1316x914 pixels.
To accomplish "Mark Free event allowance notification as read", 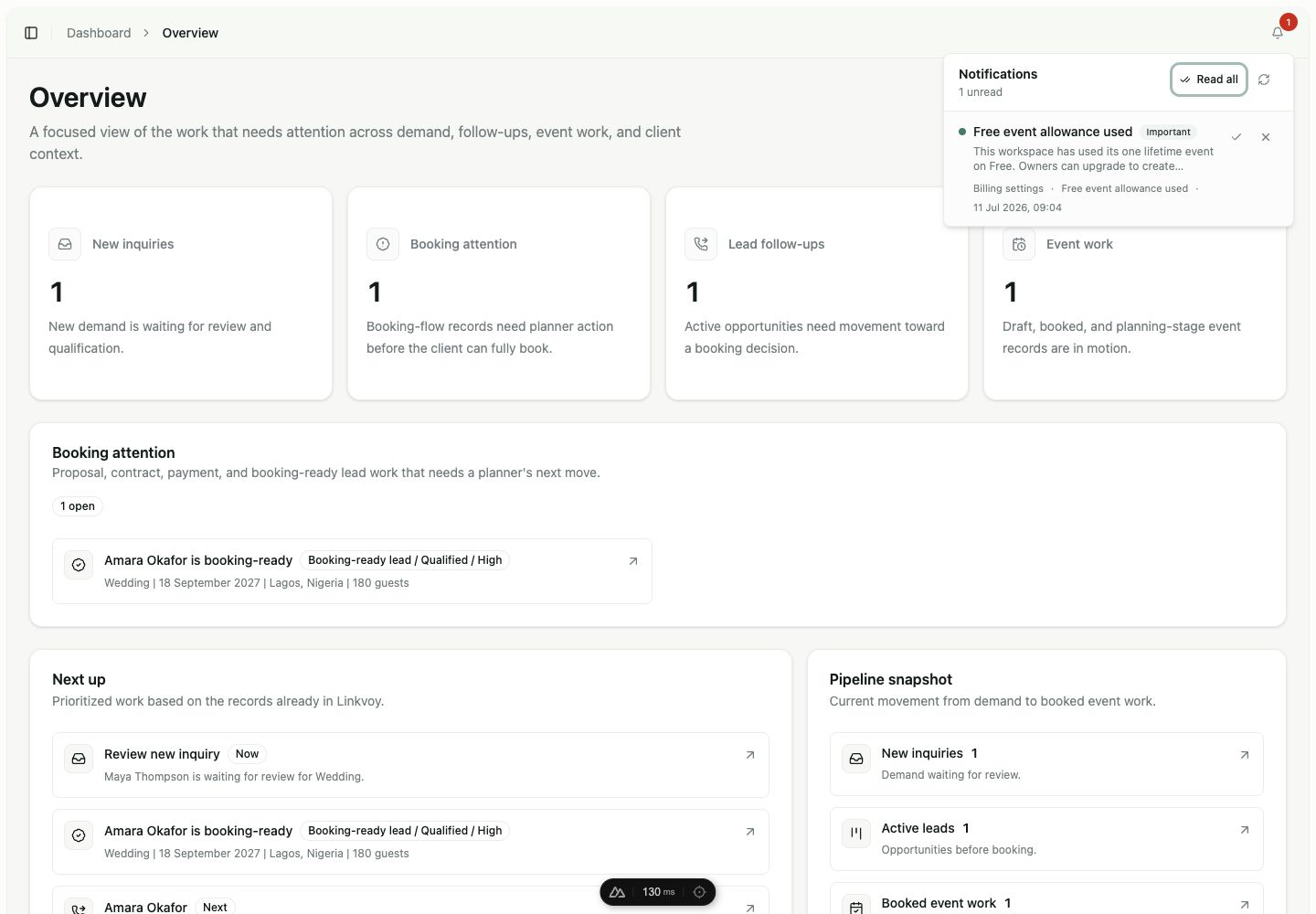I will coord(1236,137).
